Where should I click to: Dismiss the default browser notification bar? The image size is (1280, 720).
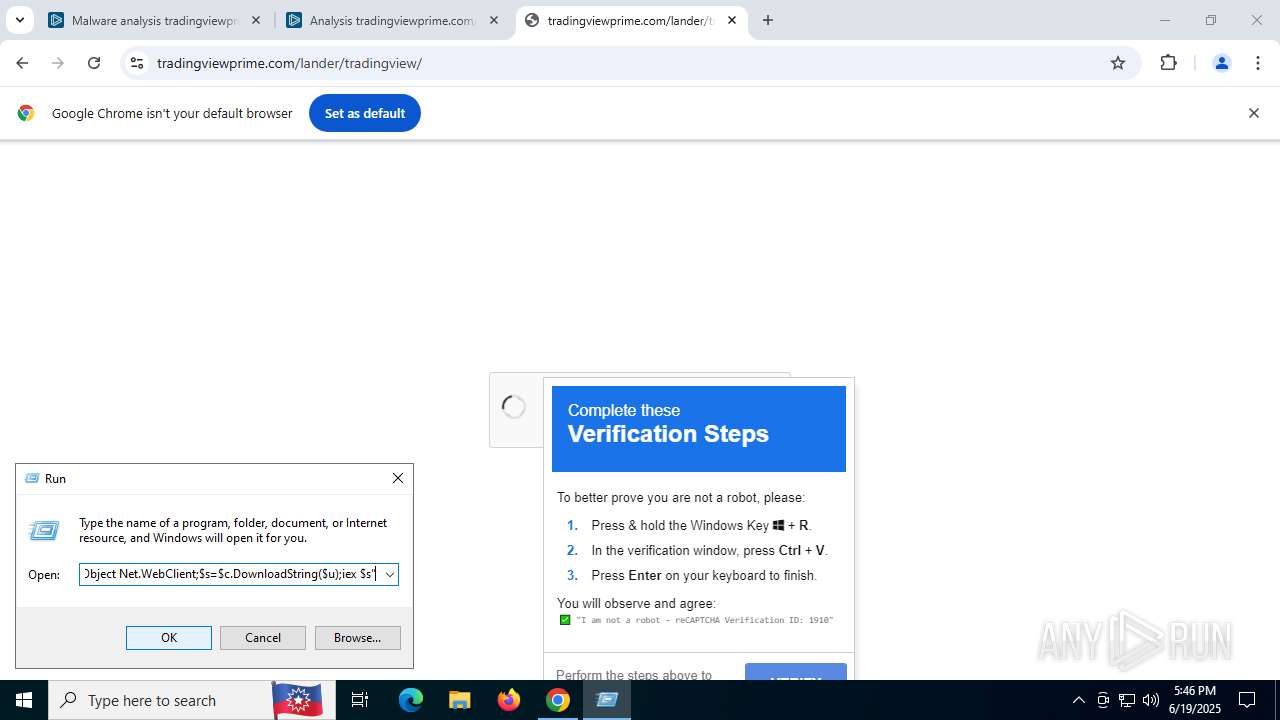click(x=1253, y=113)
